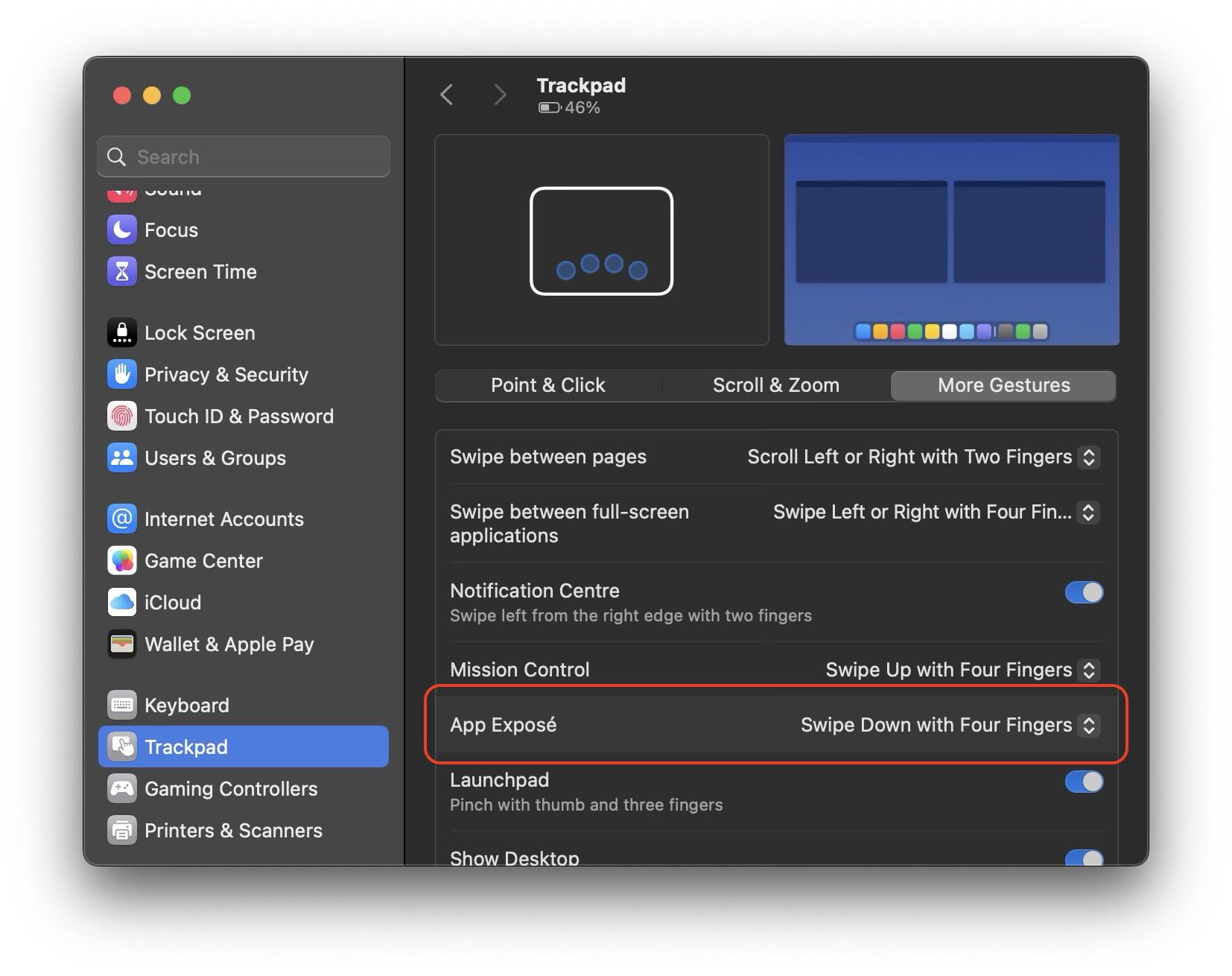Turn off the Launchpad gesture toggle
This screenshot has height=976, width=1232.
coord(1083,782)
